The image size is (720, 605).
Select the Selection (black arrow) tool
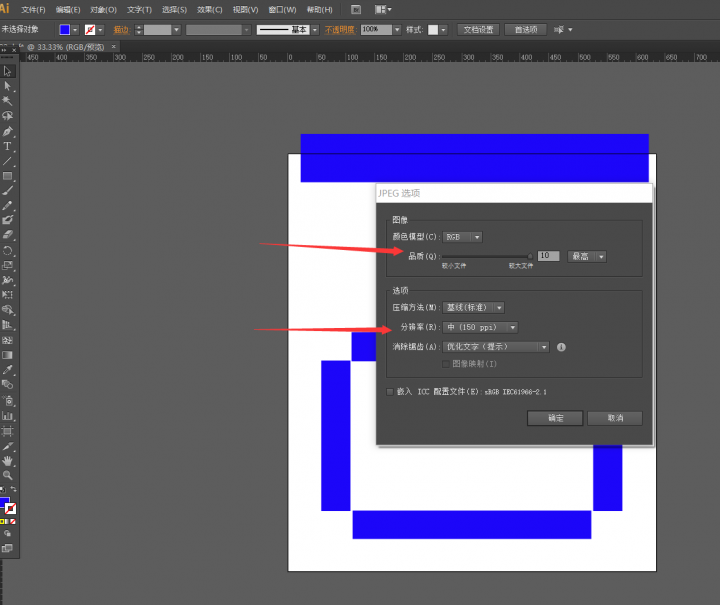pos(8,71)
